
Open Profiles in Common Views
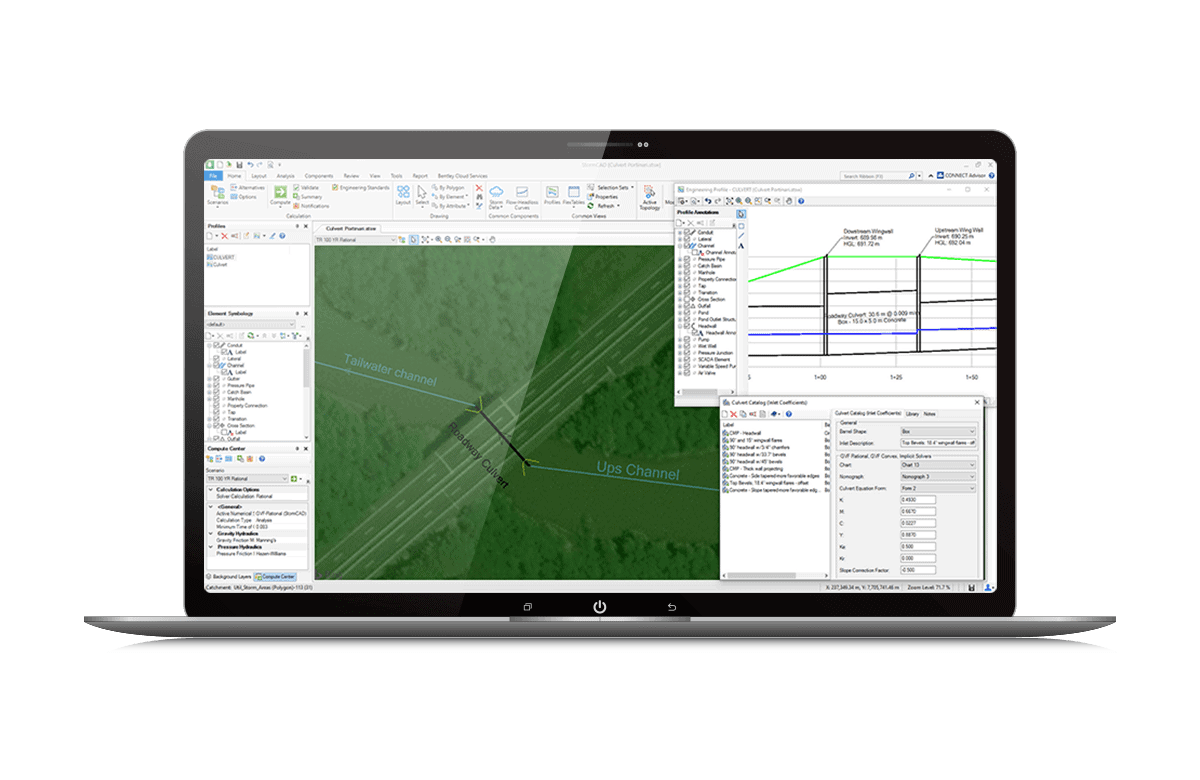pos(552,194)
